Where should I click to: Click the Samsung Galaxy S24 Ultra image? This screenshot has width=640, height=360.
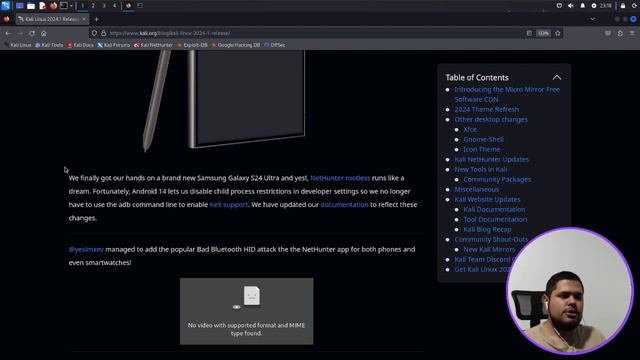click(x=224, y=100)
